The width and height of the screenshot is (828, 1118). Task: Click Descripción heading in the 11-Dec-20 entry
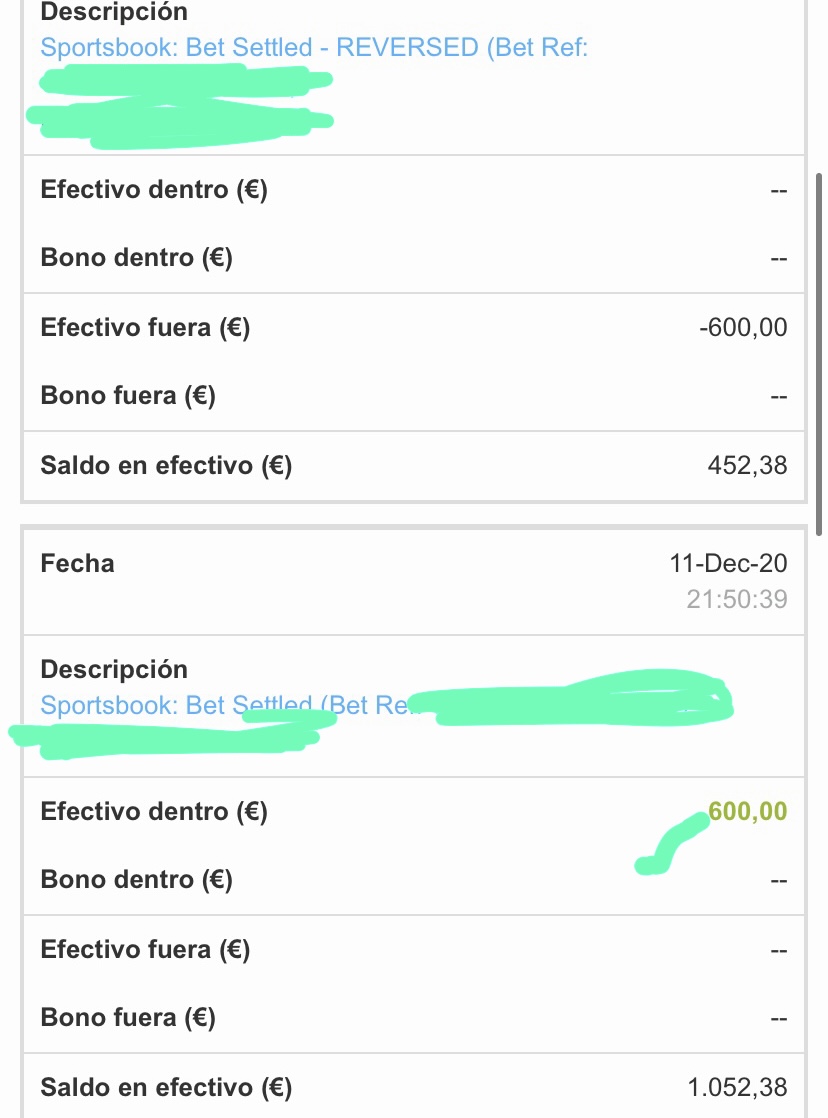tap(114, 670)
